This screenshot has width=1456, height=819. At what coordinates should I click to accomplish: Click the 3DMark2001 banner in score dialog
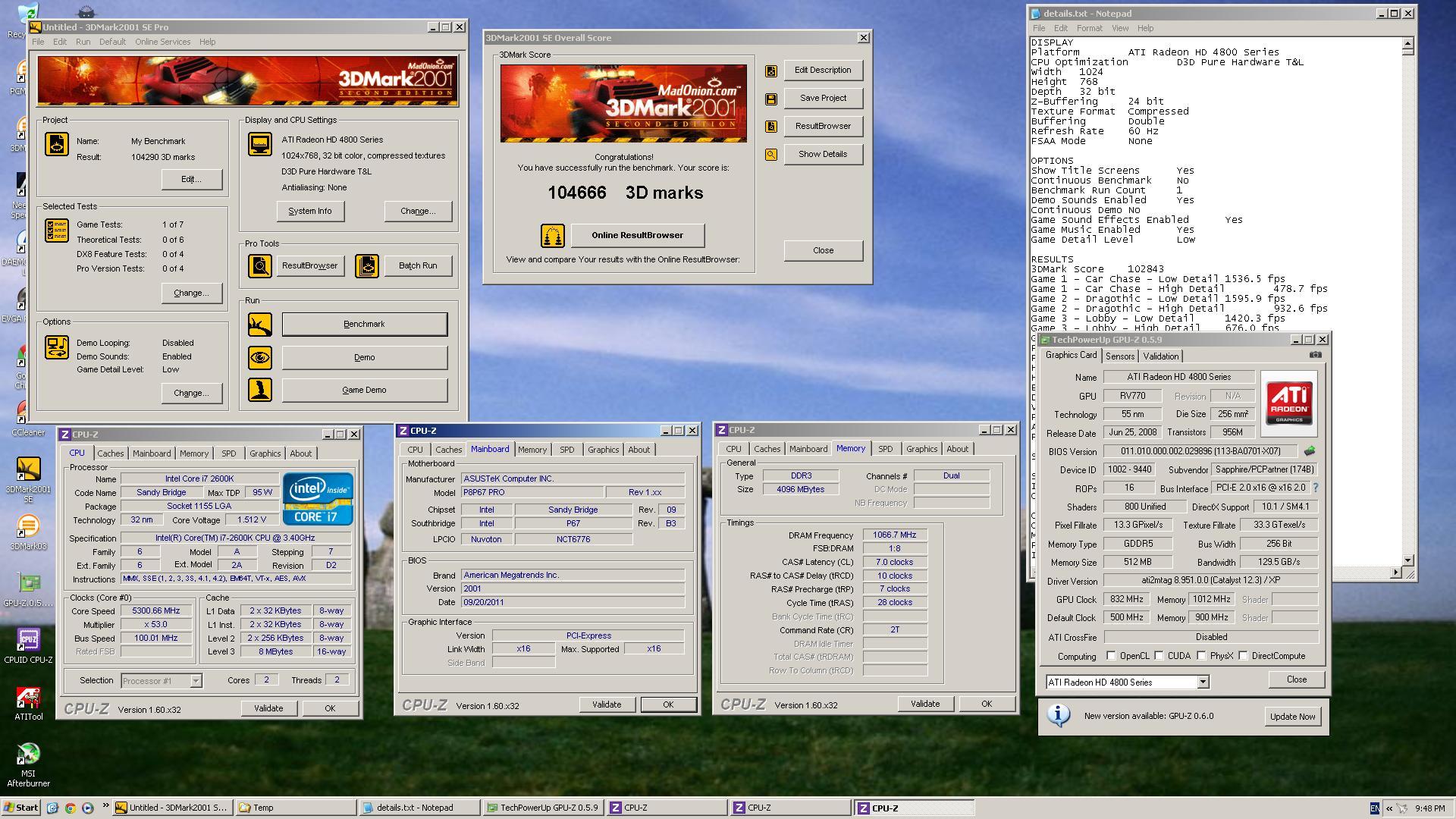623,103
